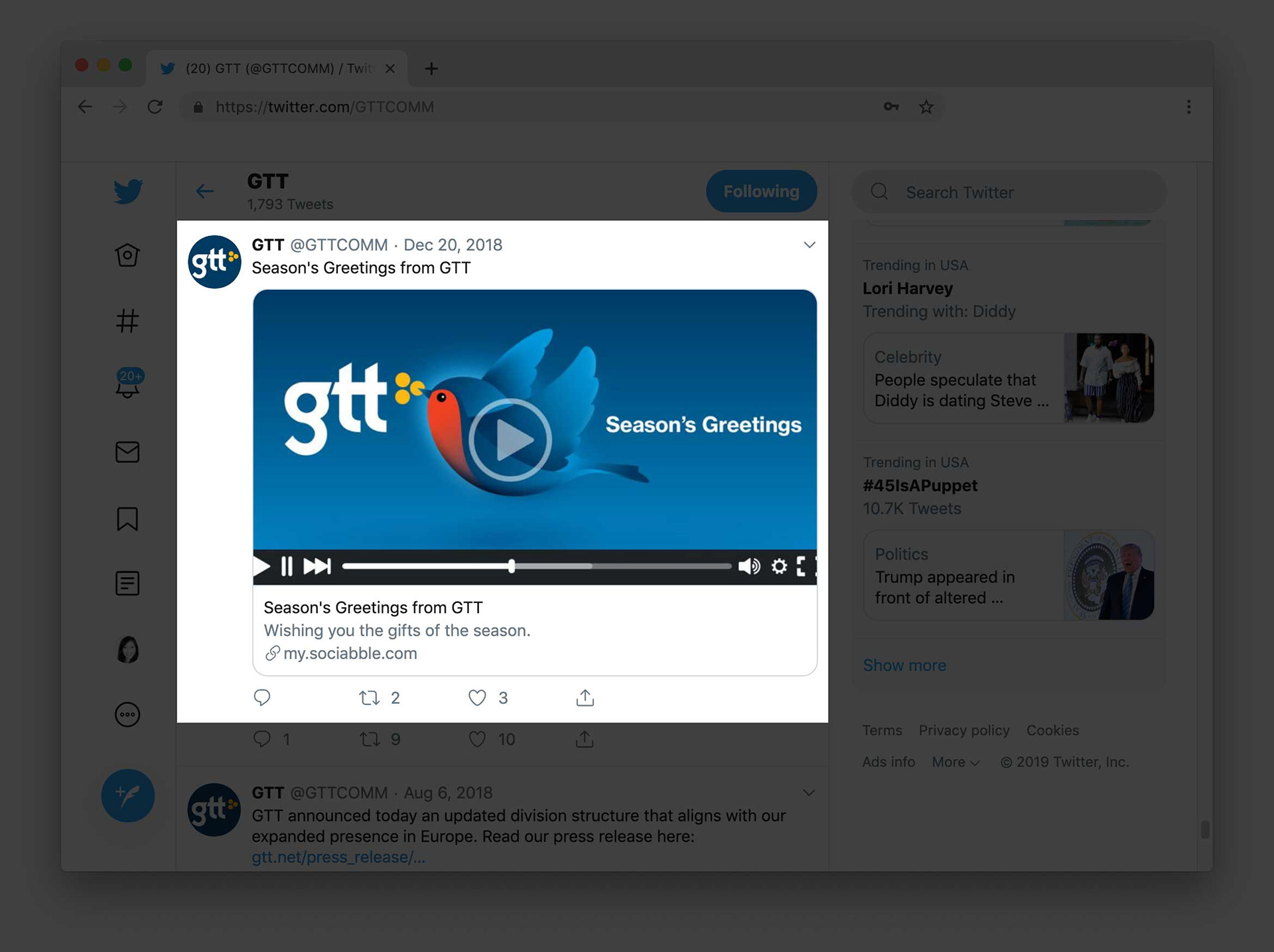The width and height of the screenshot is (1274, 952).
Task: Click Show more under trends
Action: pyautogui.click(x=904, y=665)
